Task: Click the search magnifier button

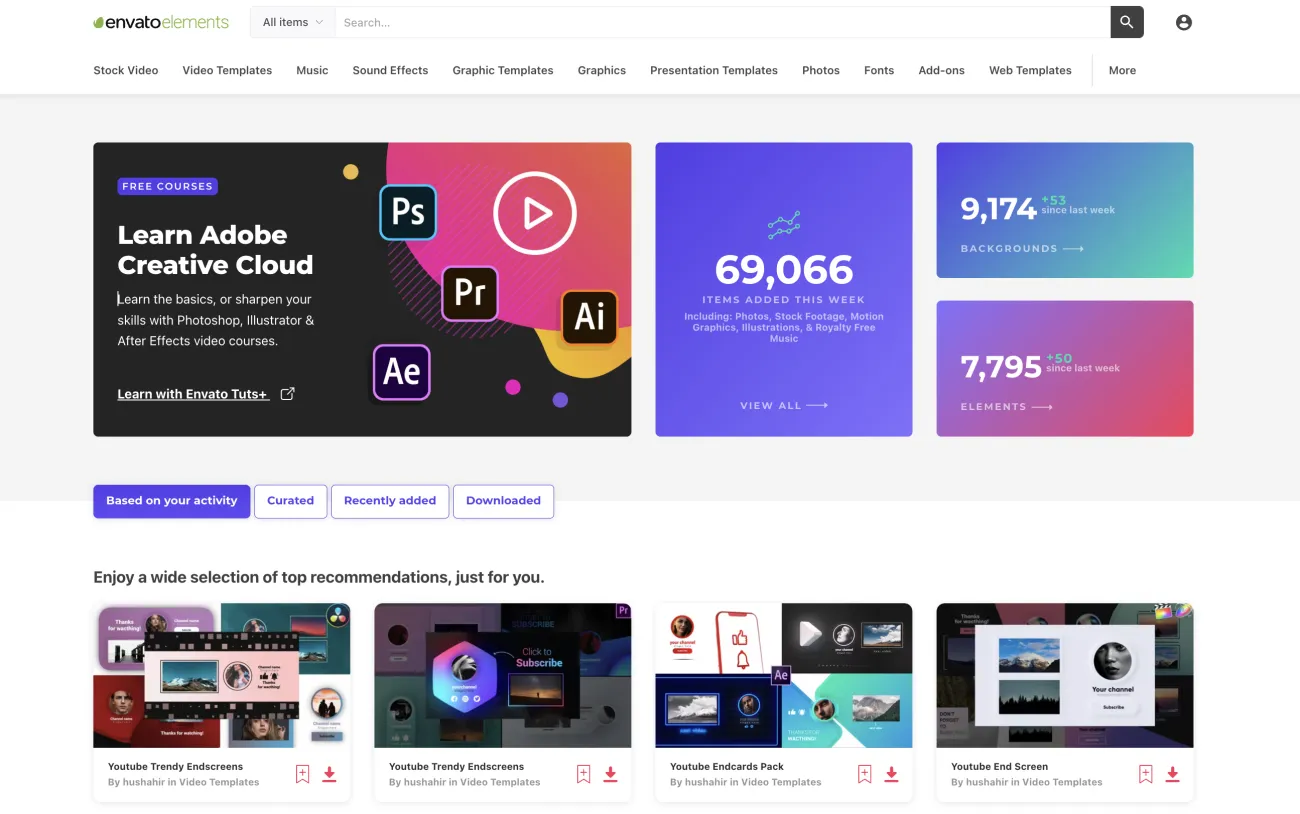Action: point(1127,22)
